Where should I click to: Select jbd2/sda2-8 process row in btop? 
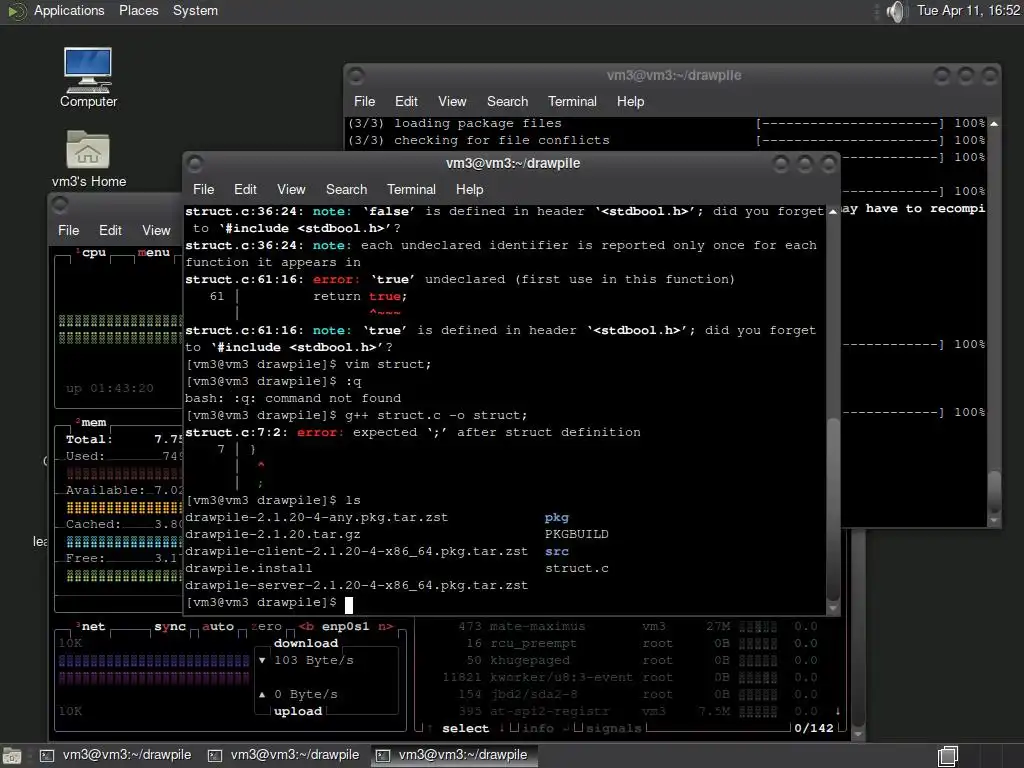[630, 694]
